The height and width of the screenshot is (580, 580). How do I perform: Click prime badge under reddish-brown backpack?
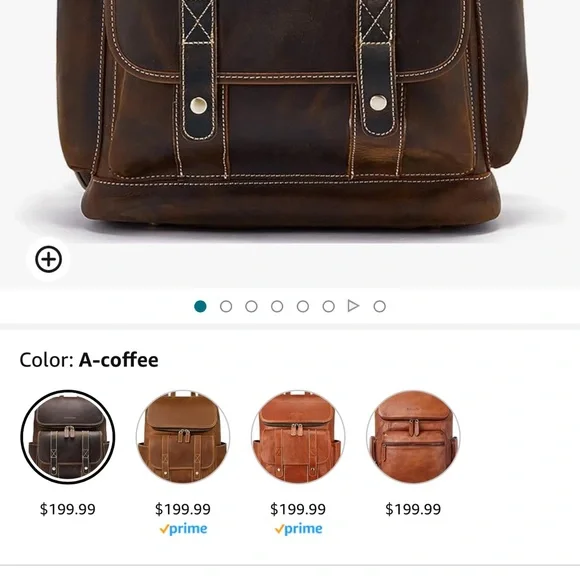pos(299,529)
